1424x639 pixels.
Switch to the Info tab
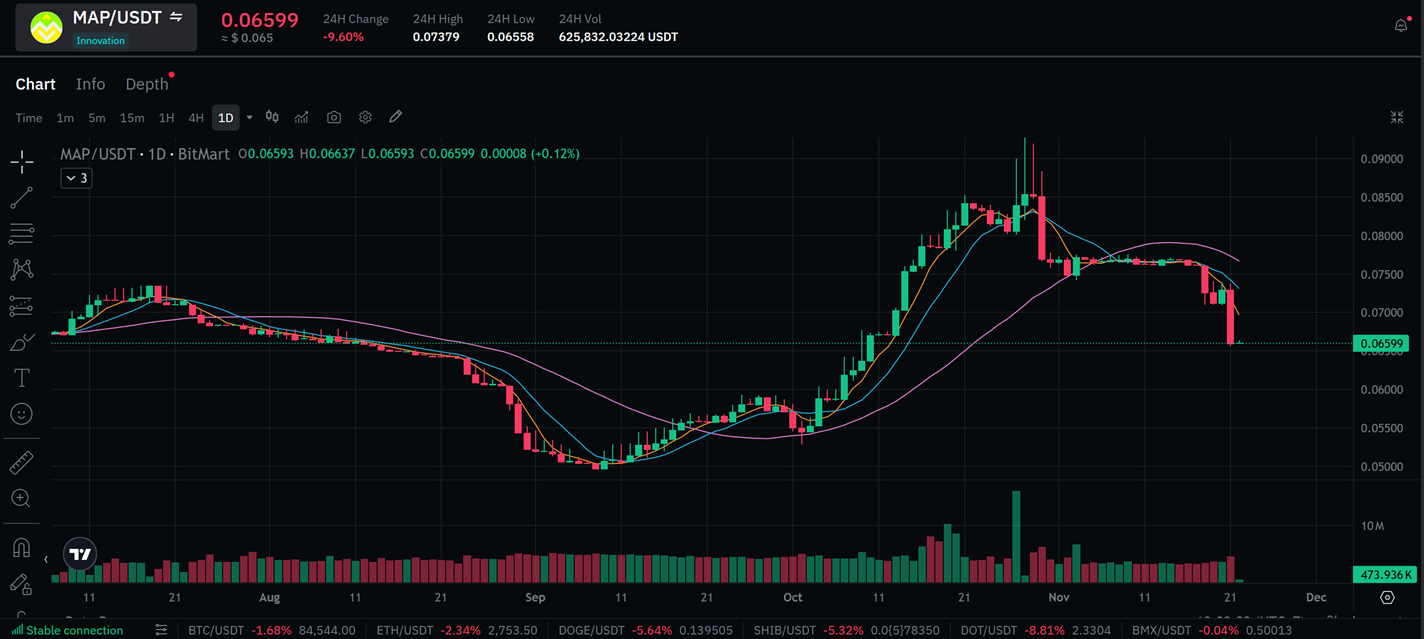[x=90, y=85]
